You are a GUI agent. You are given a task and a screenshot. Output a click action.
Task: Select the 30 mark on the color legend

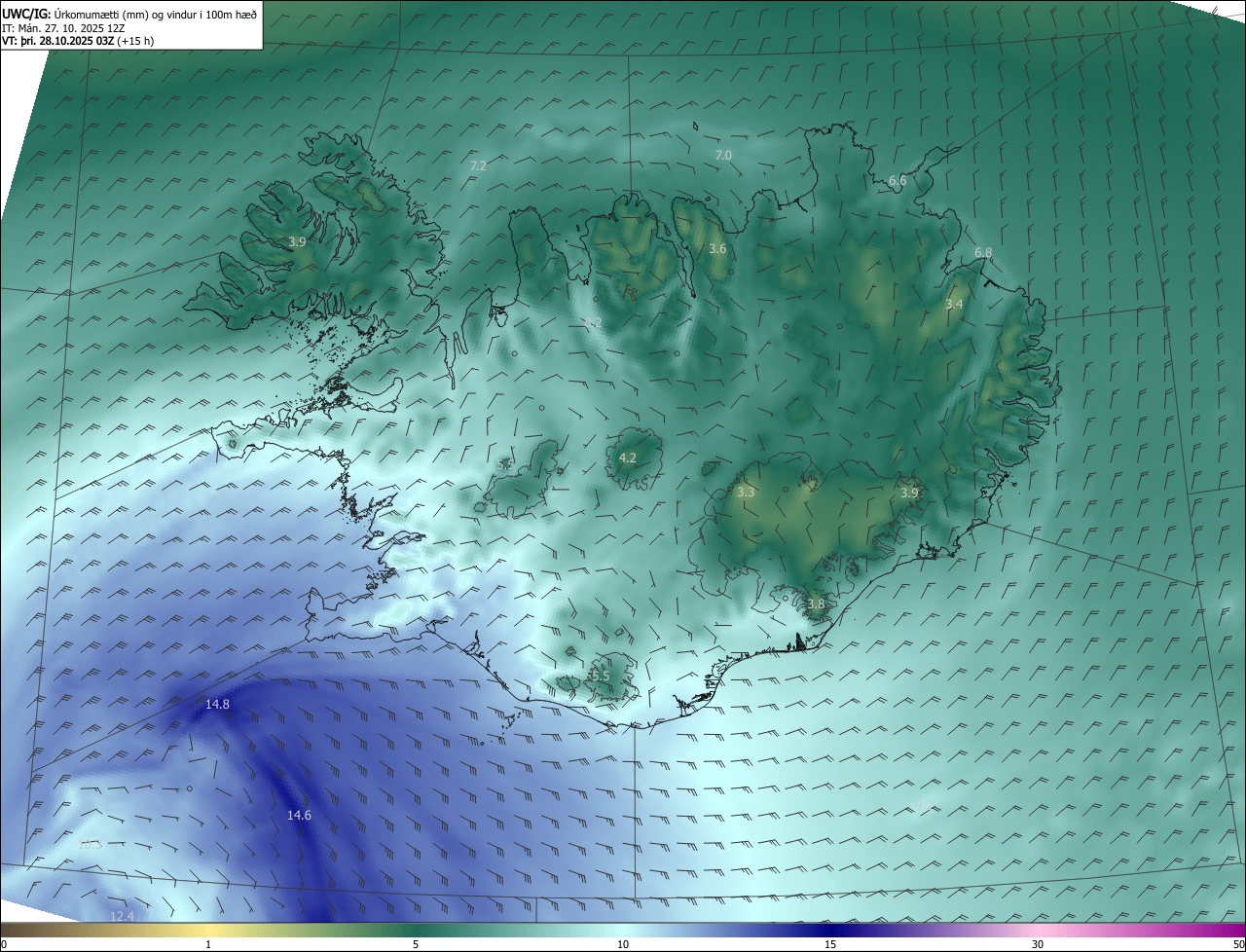coord(1038,943)
